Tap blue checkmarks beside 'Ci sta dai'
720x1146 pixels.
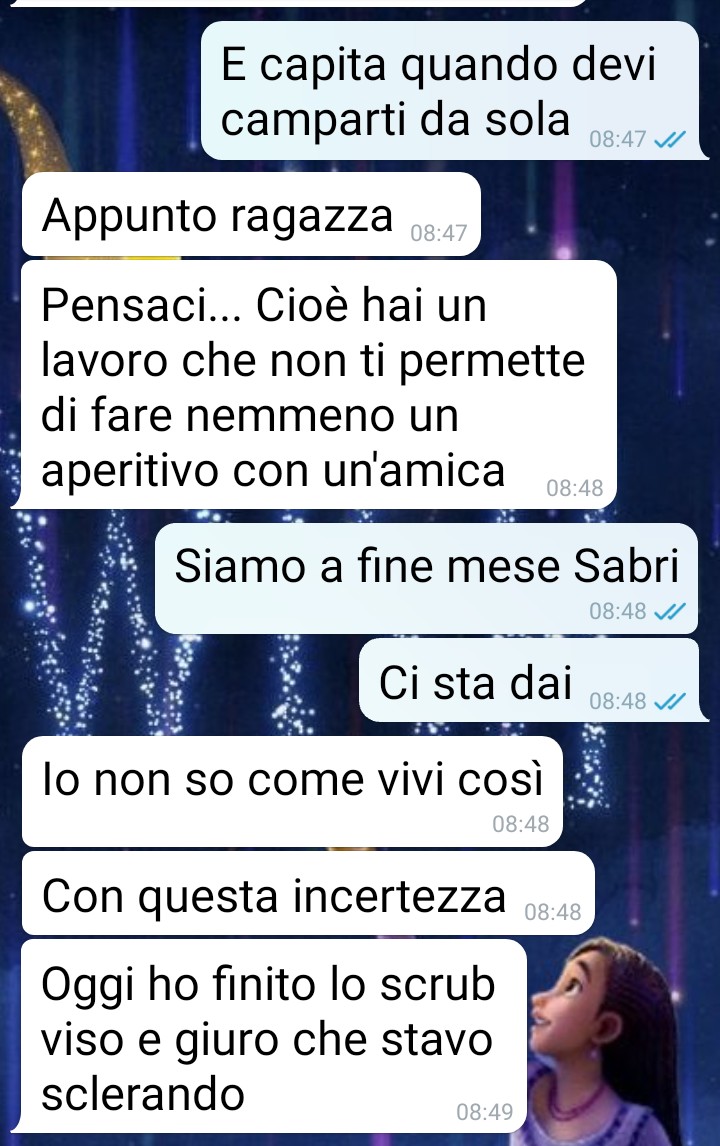[670, 701]
